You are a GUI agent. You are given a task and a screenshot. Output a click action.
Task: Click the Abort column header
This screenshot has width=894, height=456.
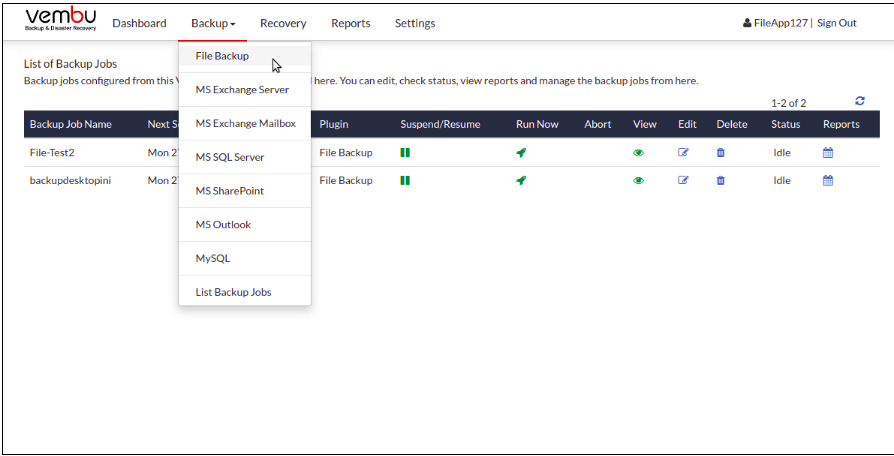pos(598,124)
